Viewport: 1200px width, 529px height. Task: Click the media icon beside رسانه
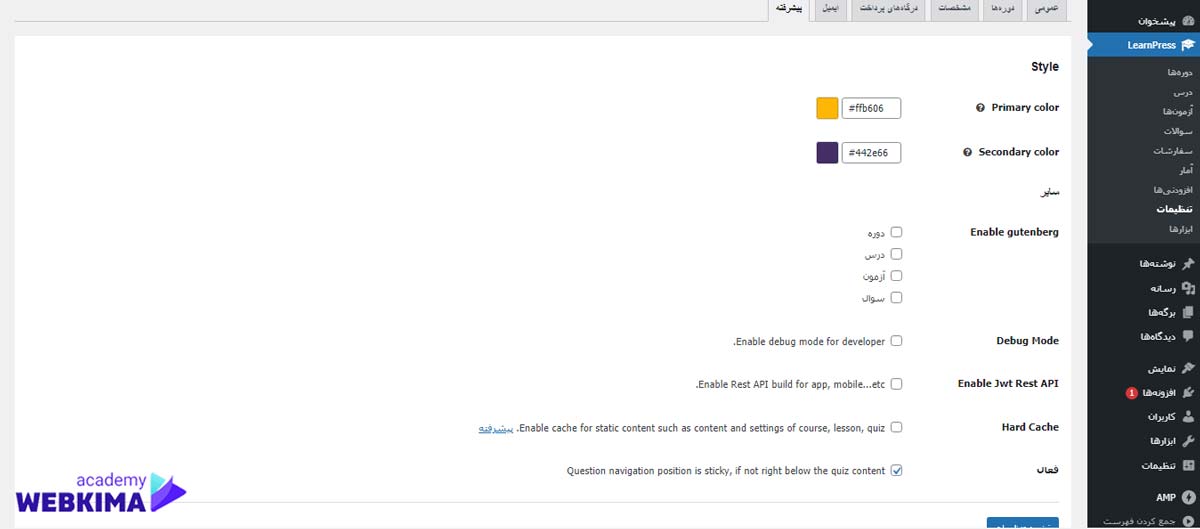[1187, 288]
